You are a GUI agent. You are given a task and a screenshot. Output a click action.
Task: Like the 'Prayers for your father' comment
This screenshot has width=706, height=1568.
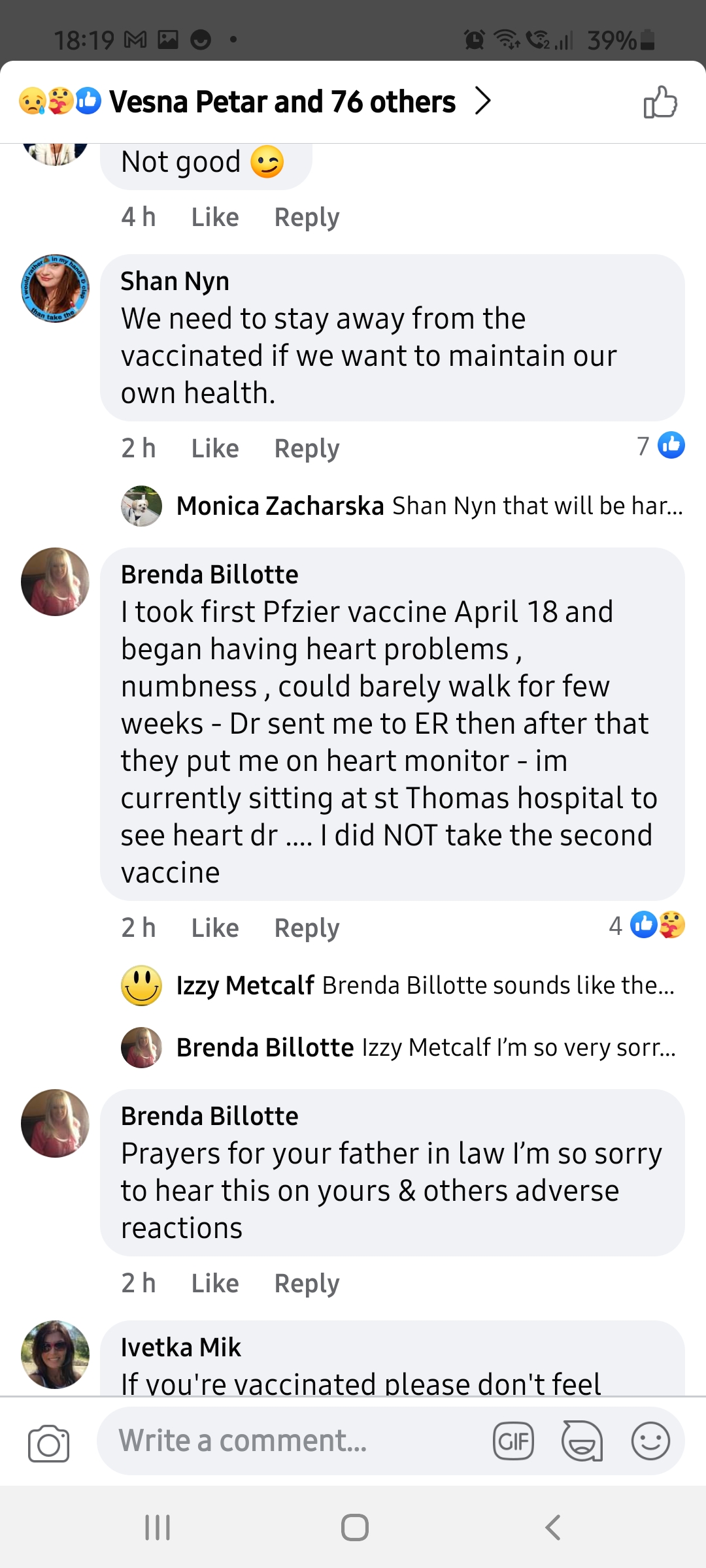pyautogui.click(x=215, y=1284)
